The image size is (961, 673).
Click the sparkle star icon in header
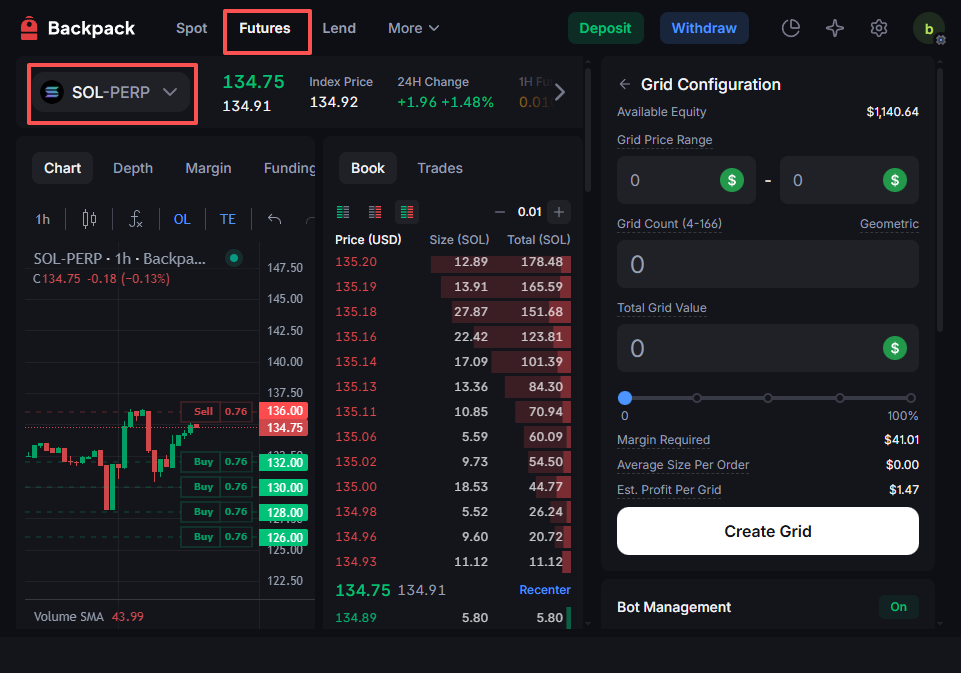(x=835, y=28)
